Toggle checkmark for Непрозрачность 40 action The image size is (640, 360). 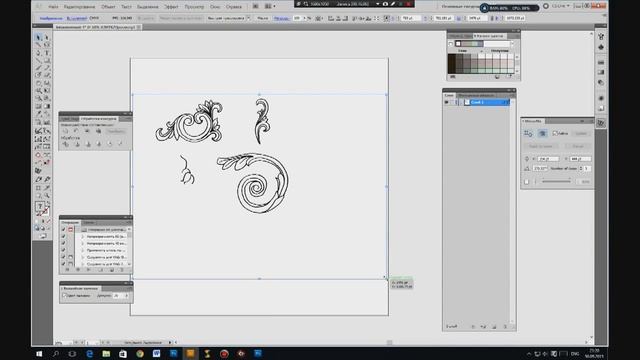point(63,243)
